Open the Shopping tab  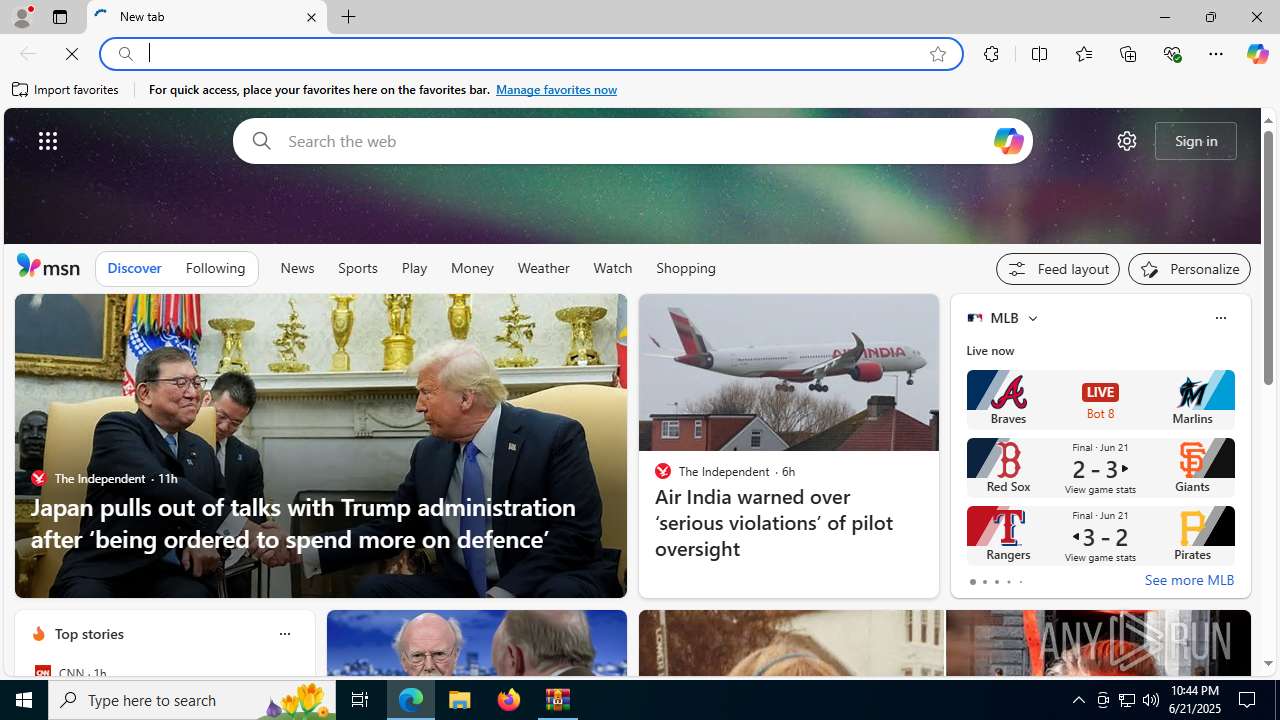[686, 268]
